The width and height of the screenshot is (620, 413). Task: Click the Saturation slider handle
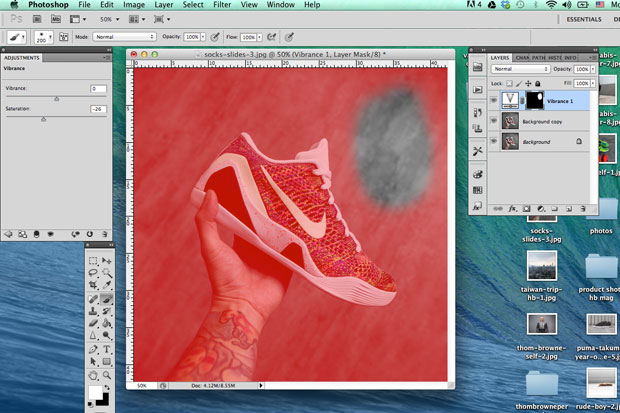tap(43, 118)
